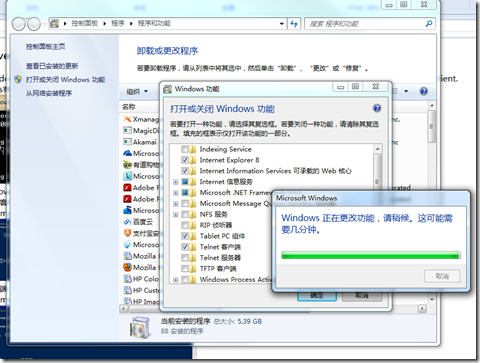Click the Telnet 客户端 folder icon
Viewport: 480px width, 363px height.
[193, 247]
